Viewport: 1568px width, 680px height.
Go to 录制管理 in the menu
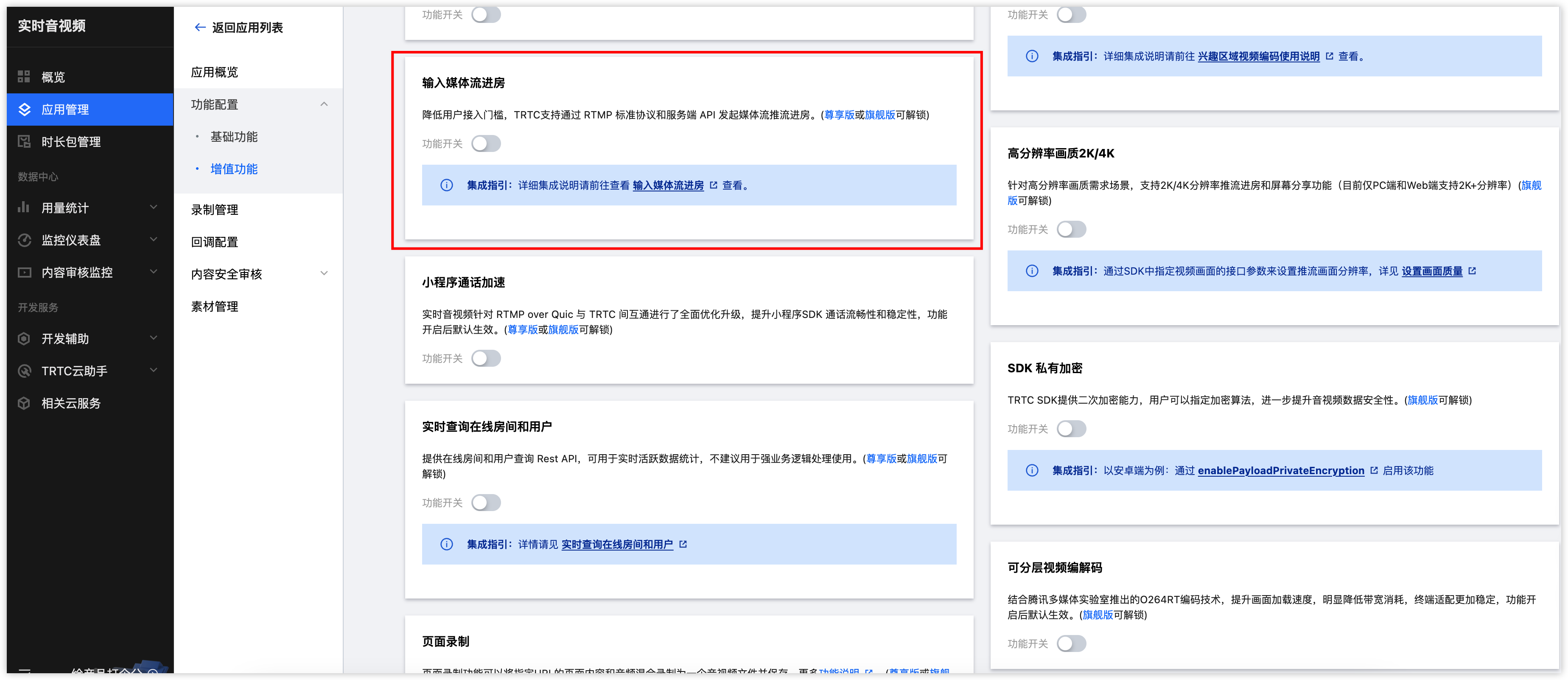(214, 210)
